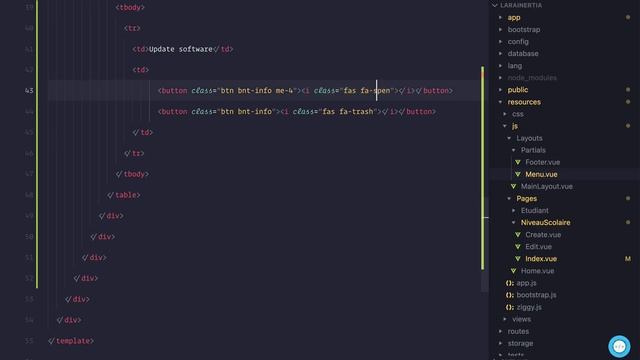Collapse the Pages folder

pyautogui.click(x=509, y=198)
